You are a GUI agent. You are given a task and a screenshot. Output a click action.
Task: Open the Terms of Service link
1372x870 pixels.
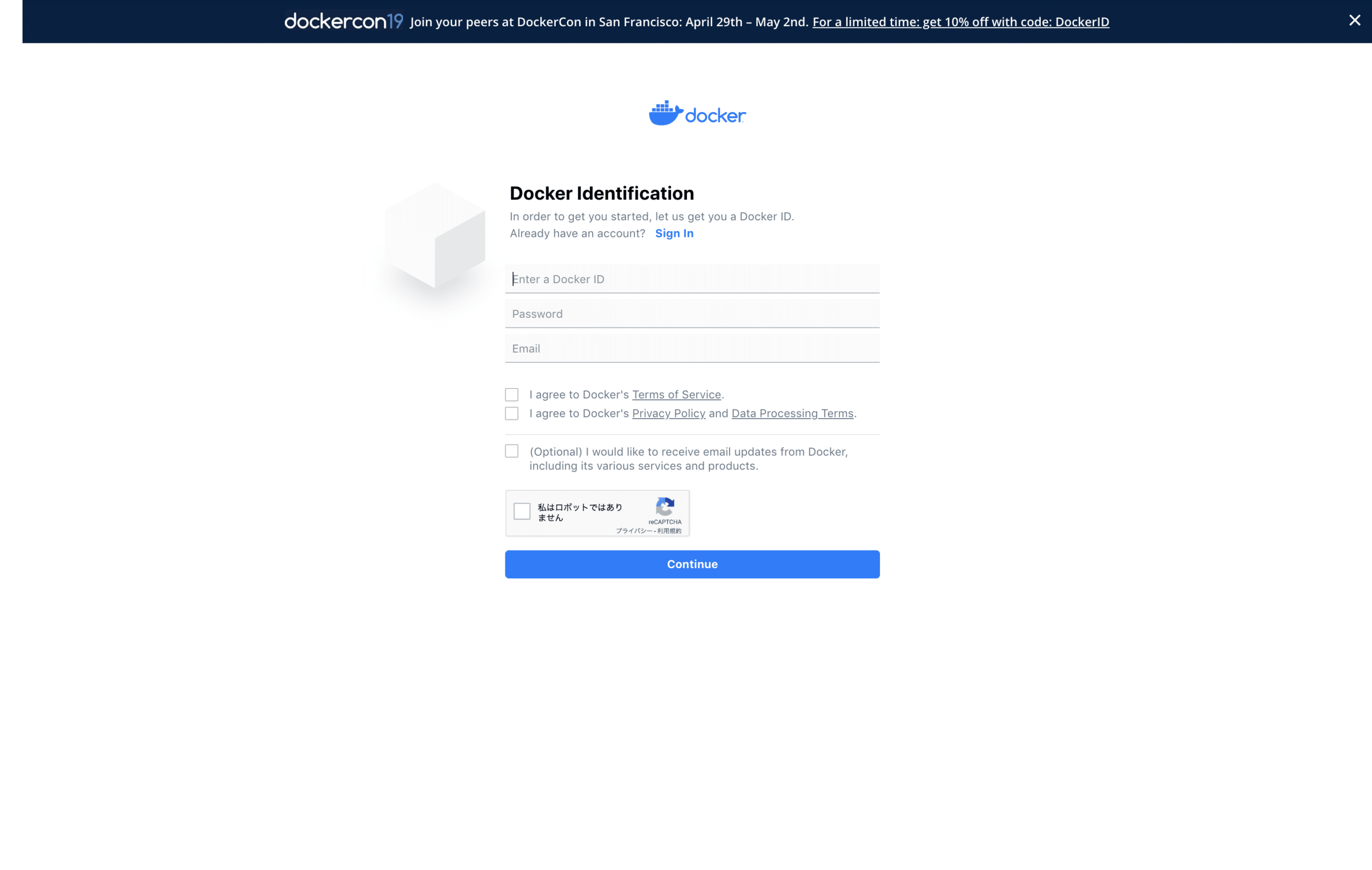click(x=676, y=395)
